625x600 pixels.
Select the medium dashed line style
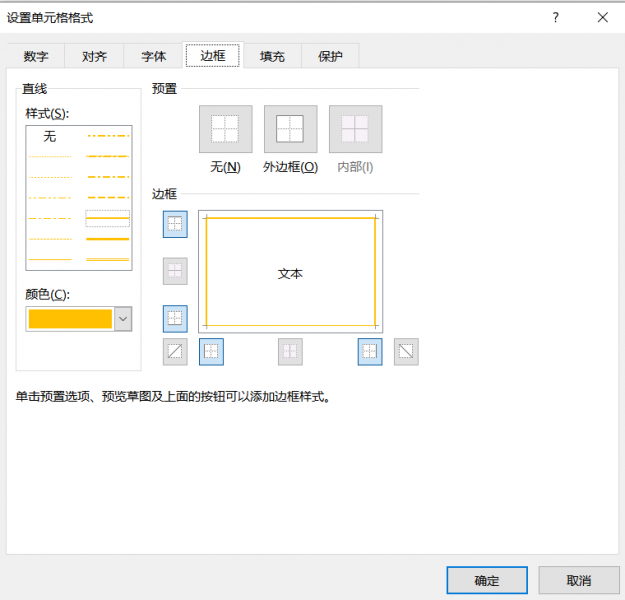tap(108, 197)
